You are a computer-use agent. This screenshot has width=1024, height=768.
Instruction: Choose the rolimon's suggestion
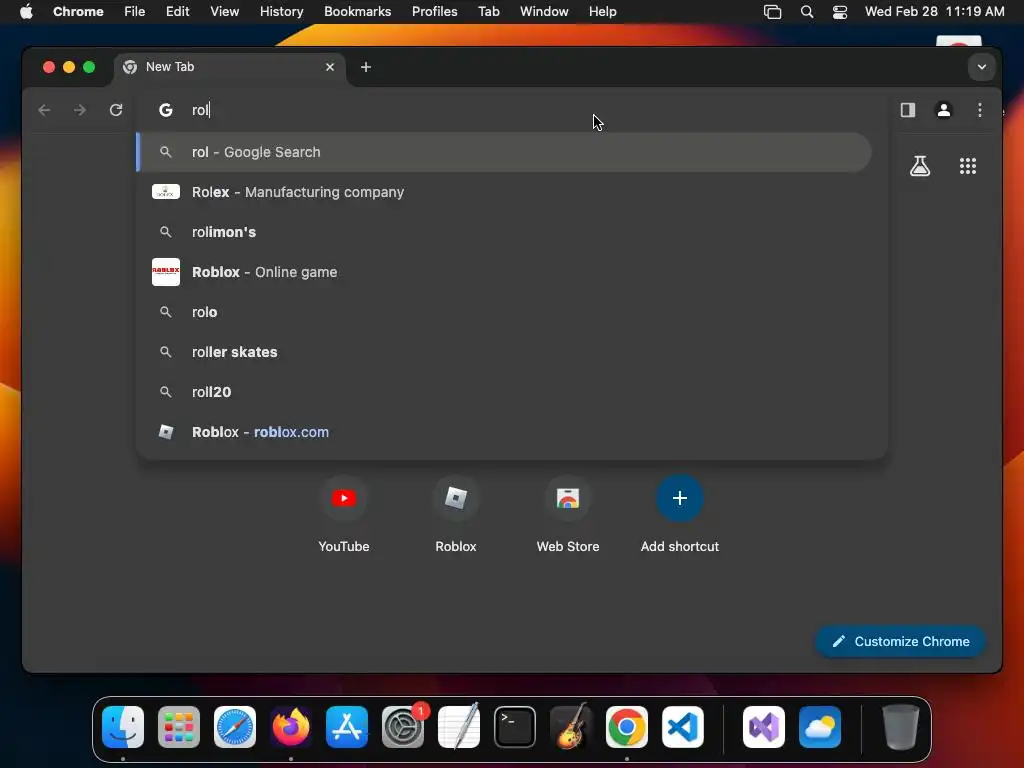pyautogui.click(x=504, y=232)
